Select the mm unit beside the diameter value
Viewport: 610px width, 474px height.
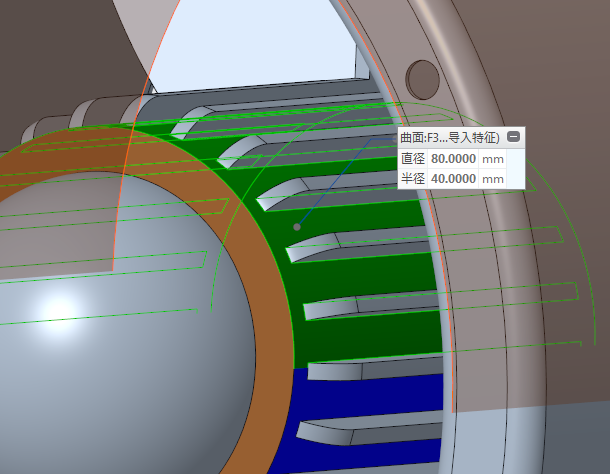(493, 159)
